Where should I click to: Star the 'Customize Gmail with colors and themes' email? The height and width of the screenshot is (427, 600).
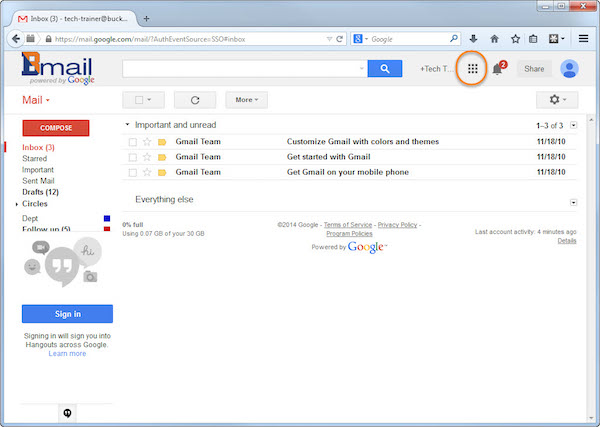(147, 142)
